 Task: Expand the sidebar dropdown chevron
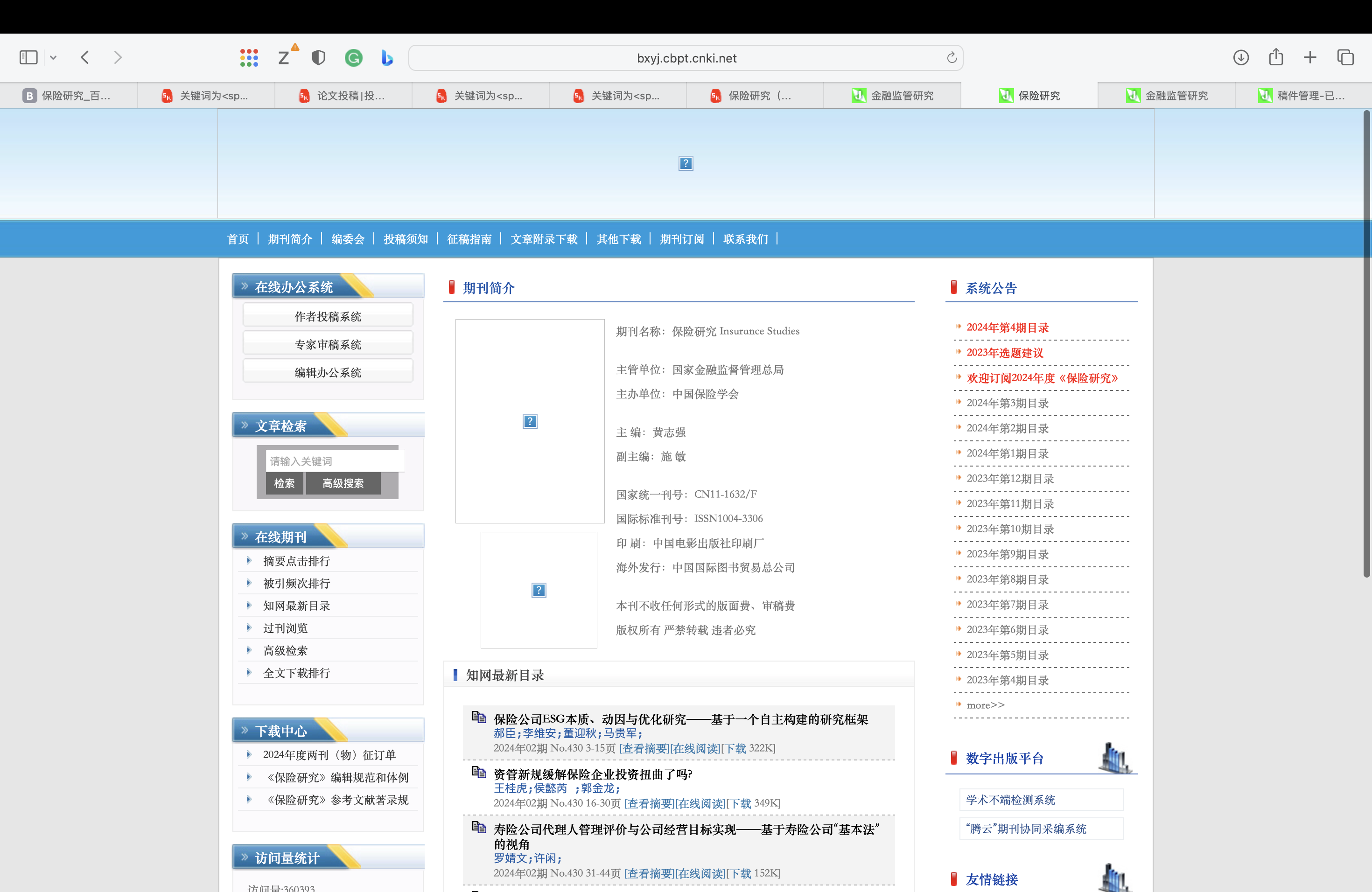point(53,58)
